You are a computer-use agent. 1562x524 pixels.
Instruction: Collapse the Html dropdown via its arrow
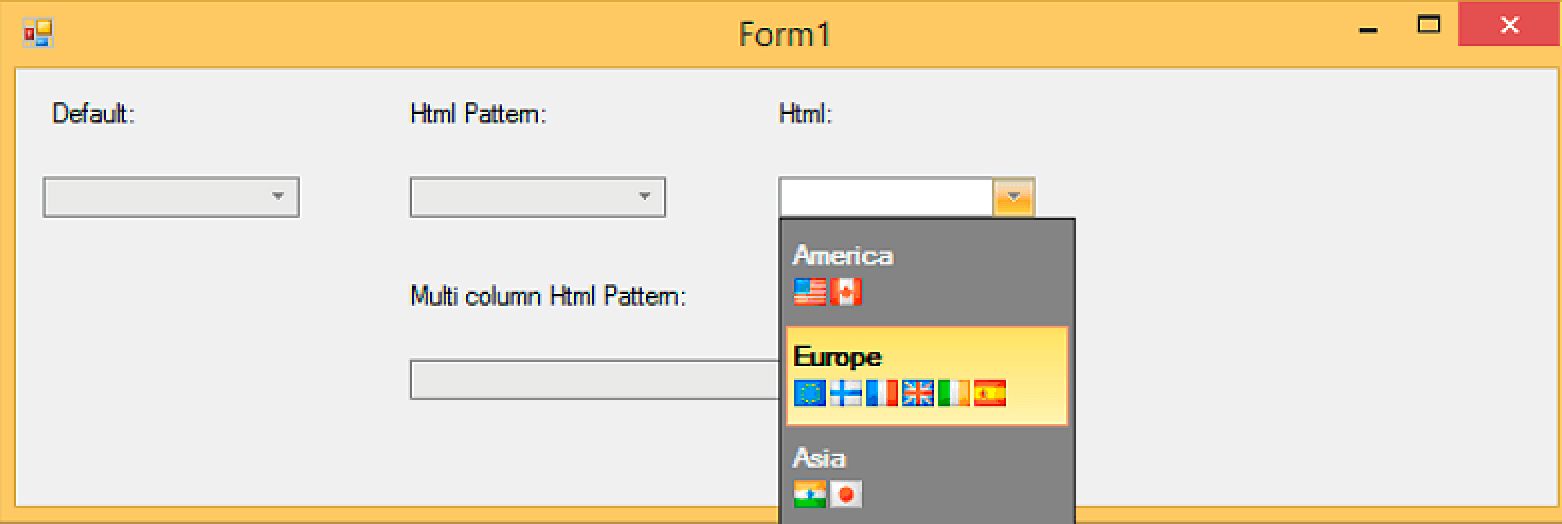tap(1013, 197)
